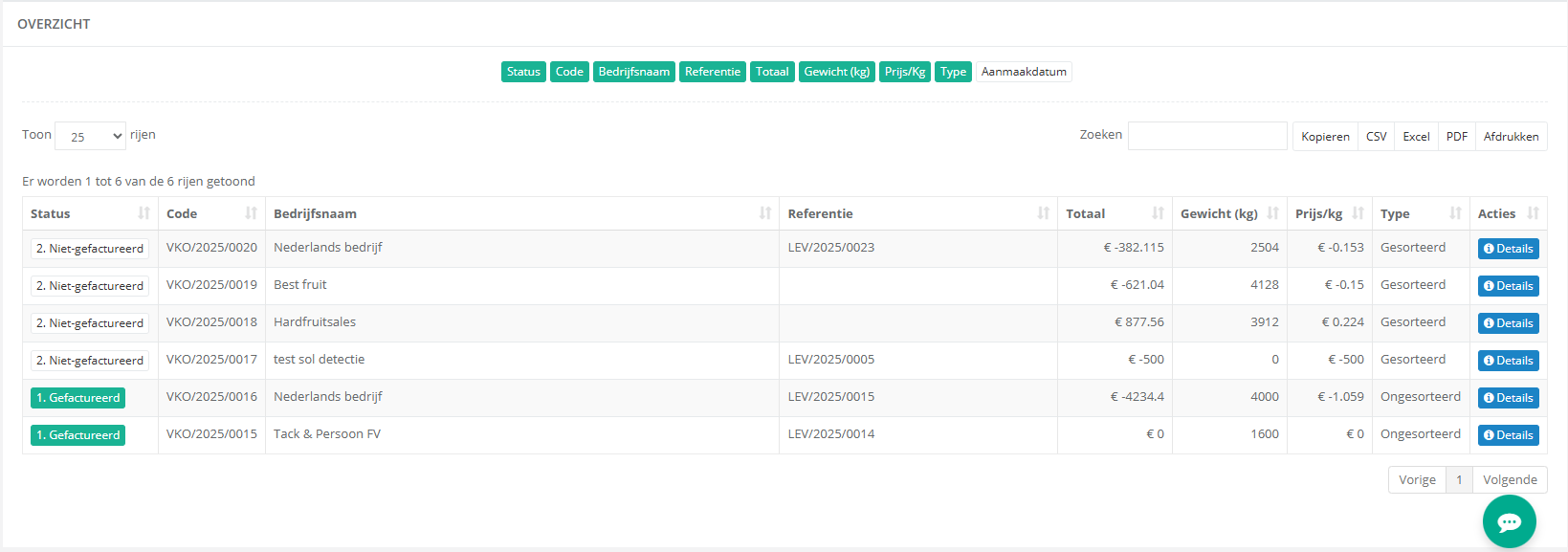Export table as PDF
1568x552 pixels.
[1457, 137]
